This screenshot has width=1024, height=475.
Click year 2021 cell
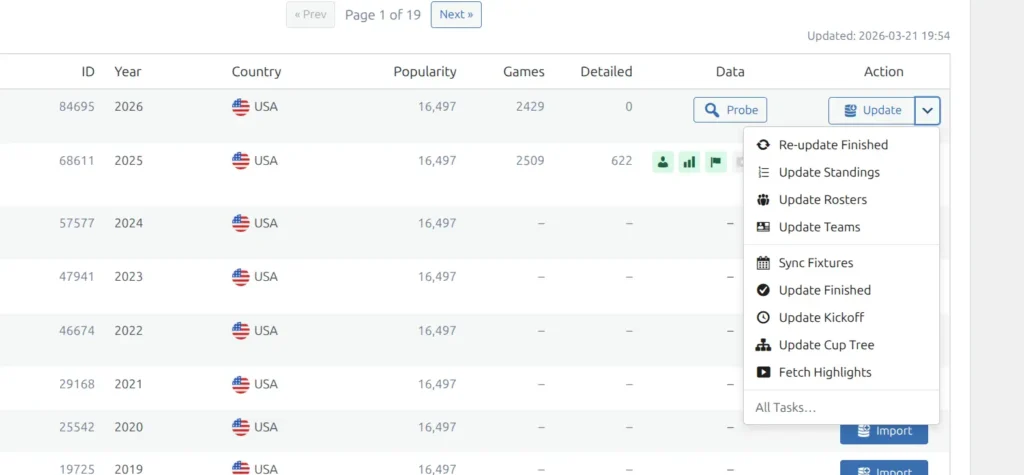click(x=128, y=384)
